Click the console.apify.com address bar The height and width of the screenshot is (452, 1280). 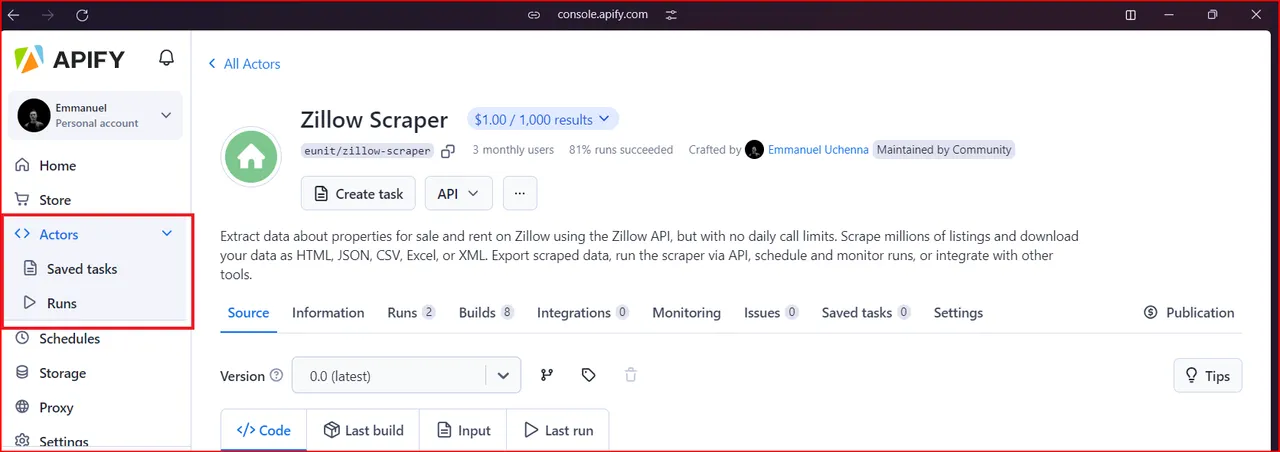coord(603,15)
